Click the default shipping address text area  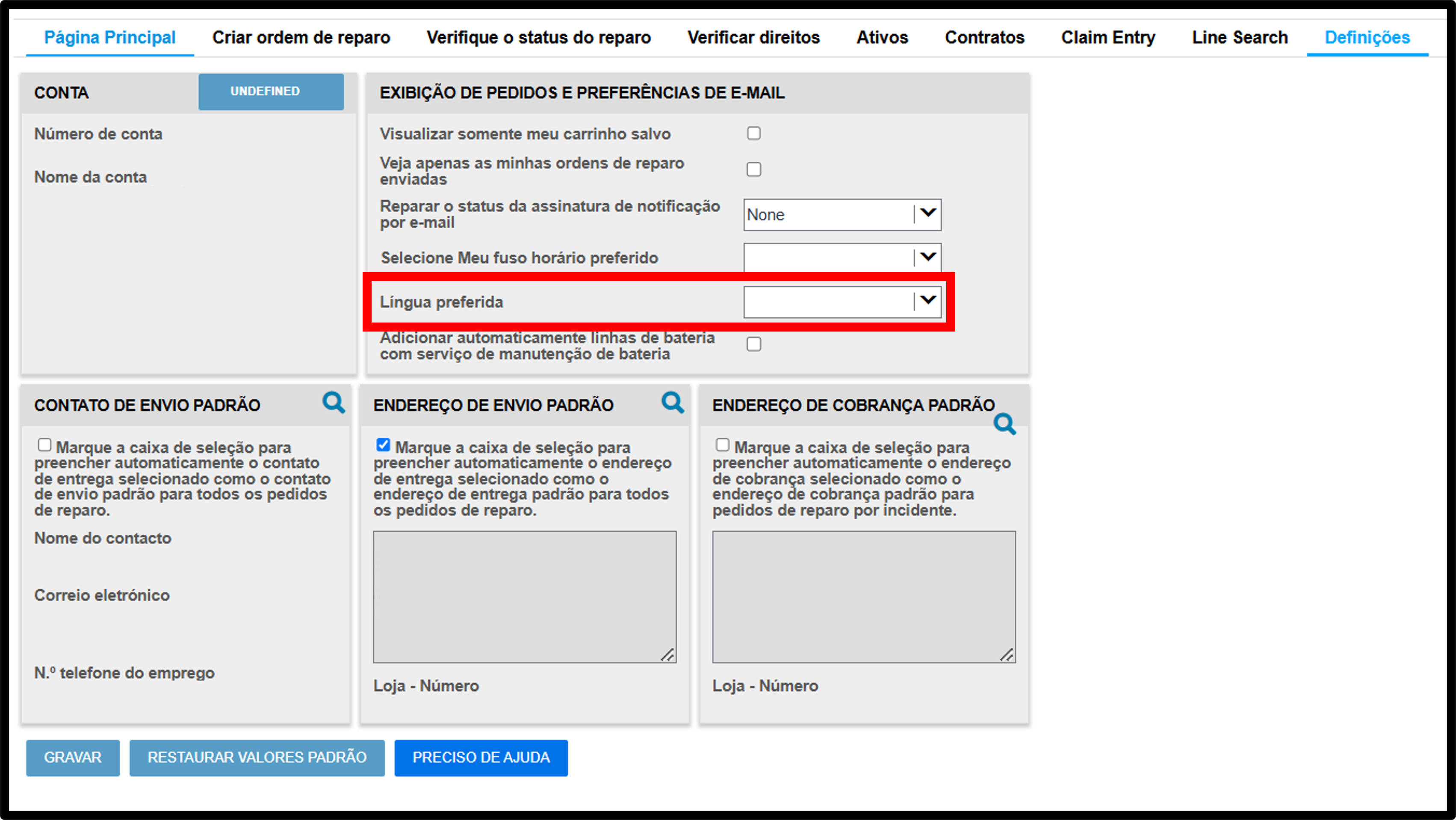525,597
